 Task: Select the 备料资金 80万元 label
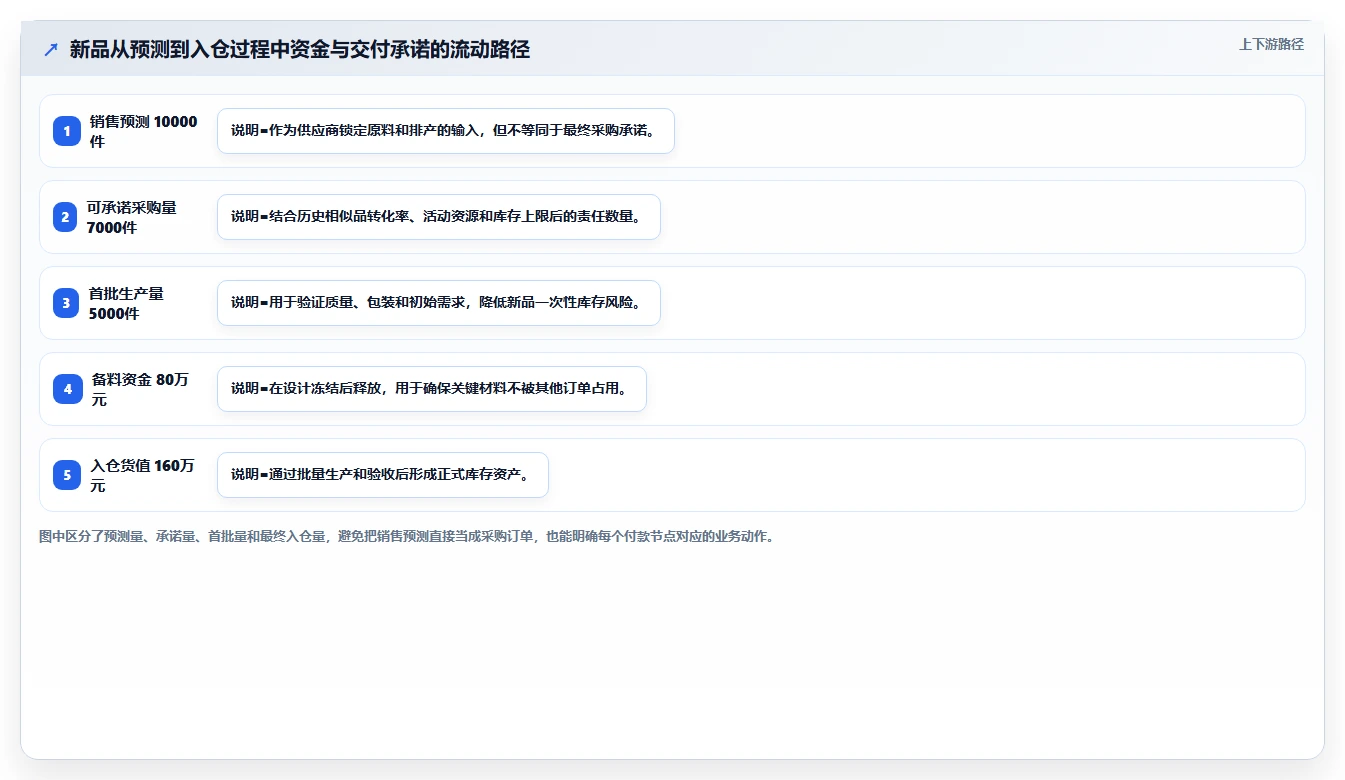[139, 389]
